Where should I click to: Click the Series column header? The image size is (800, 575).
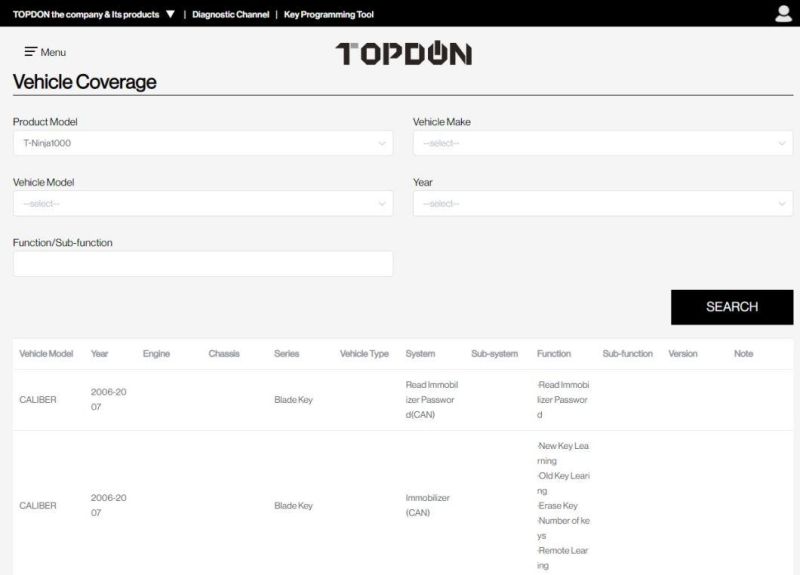coord(287,354)
